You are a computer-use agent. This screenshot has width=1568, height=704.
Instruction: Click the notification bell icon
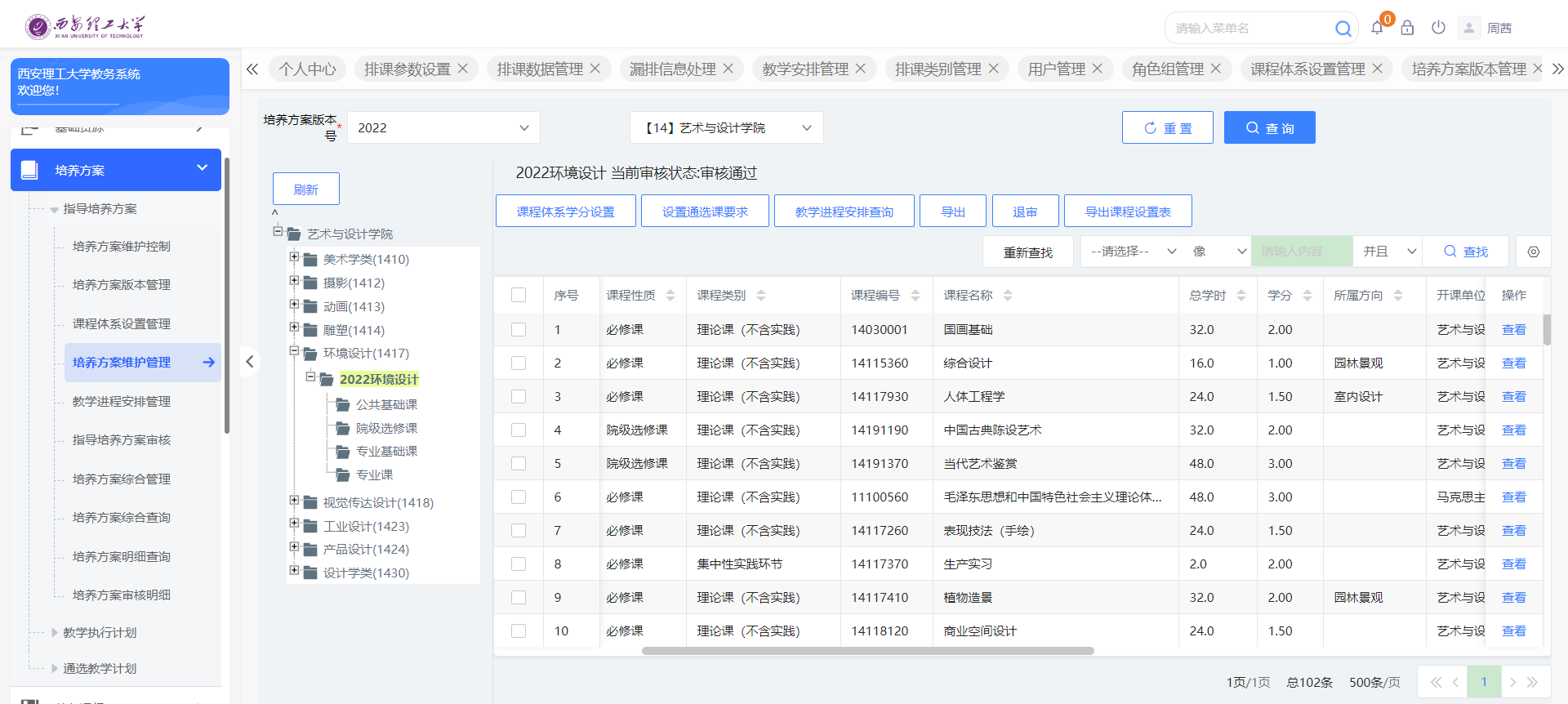tap(1377, 28)
